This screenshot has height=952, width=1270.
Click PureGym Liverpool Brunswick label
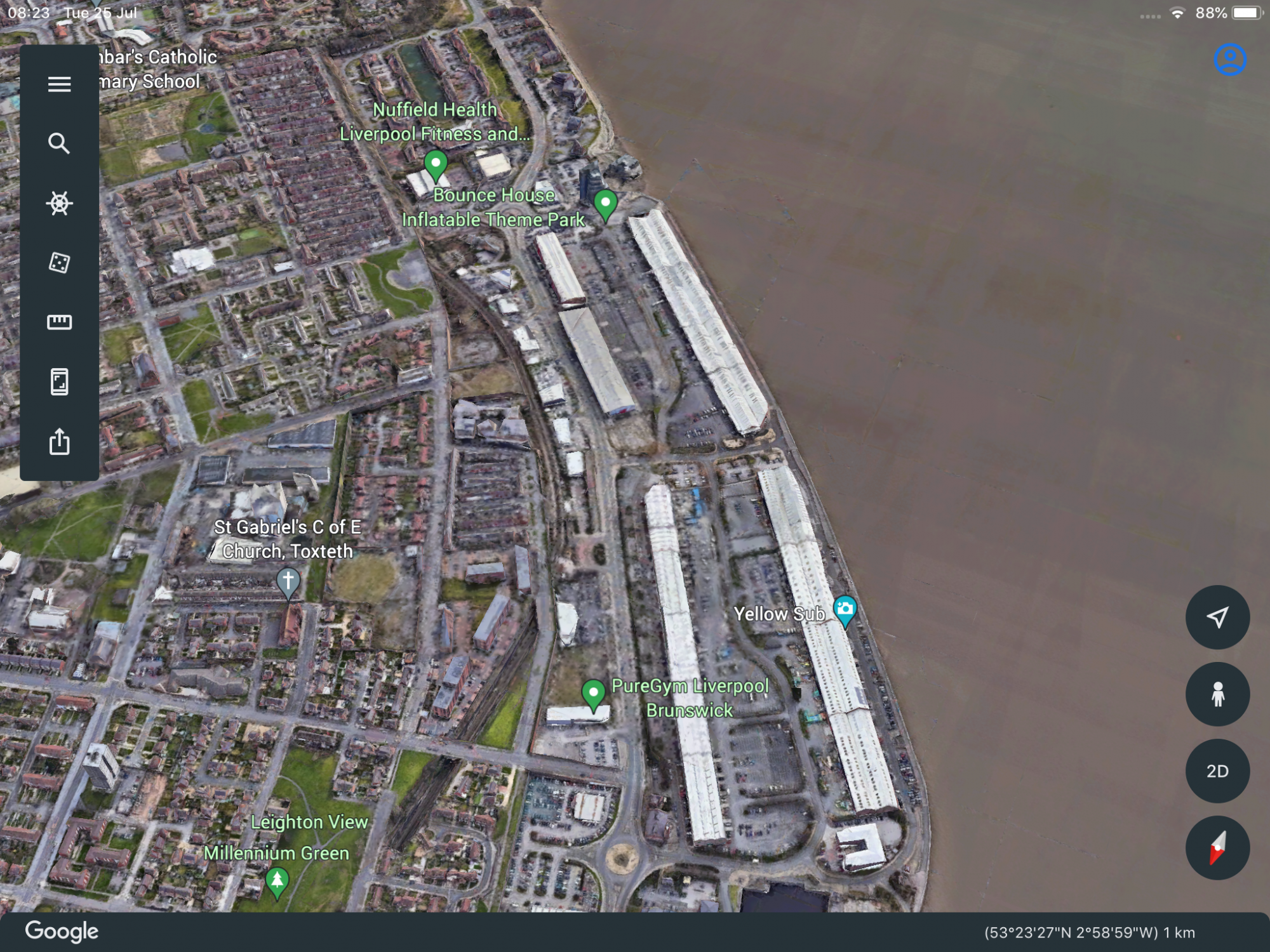[x=690, y=697]
